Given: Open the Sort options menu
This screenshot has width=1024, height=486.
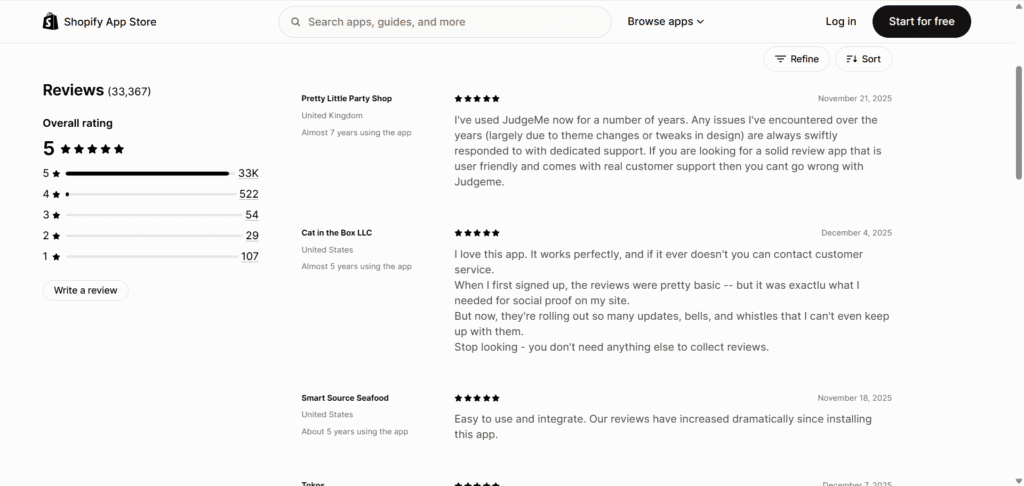Looking at the screenshot, I should tap(864, 59).
